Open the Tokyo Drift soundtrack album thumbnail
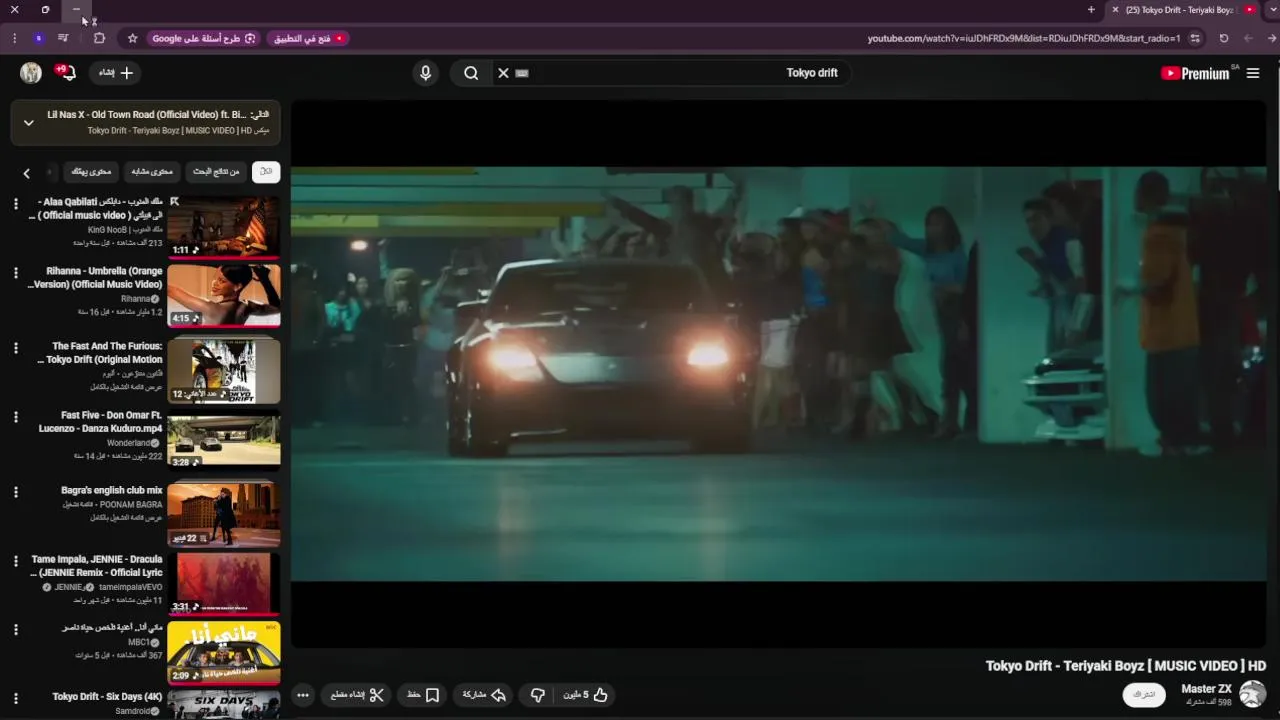The height and width of the screenshot is (720, 1280). click(x=224, y=370)
